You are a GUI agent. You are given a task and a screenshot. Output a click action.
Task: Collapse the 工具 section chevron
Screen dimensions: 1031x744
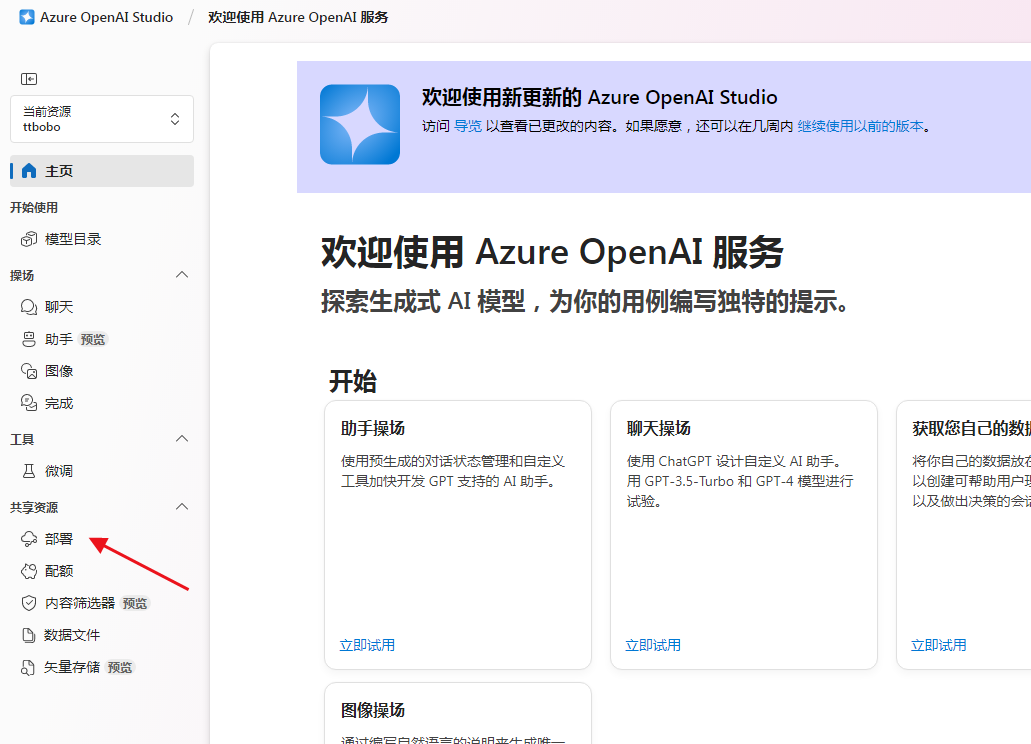182,439
